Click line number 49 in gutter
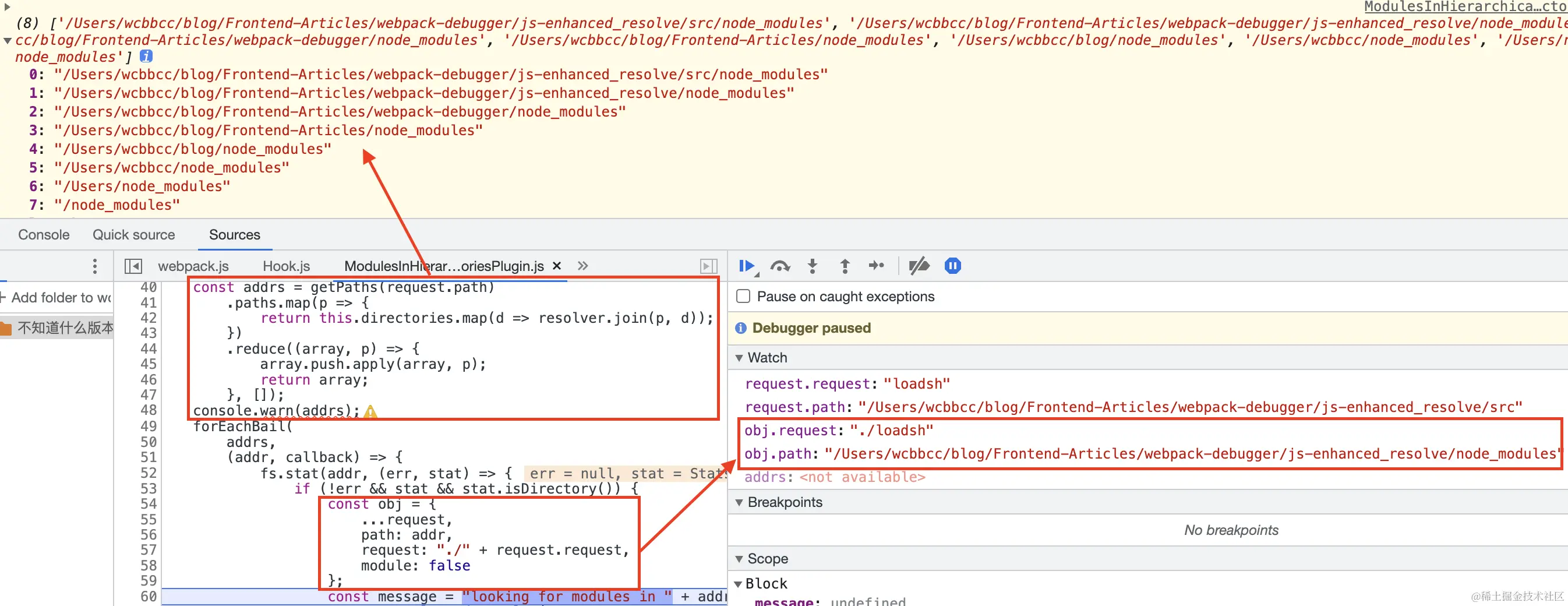The width and height of the screenshot is (1568, 606). (x=149, y=427)
